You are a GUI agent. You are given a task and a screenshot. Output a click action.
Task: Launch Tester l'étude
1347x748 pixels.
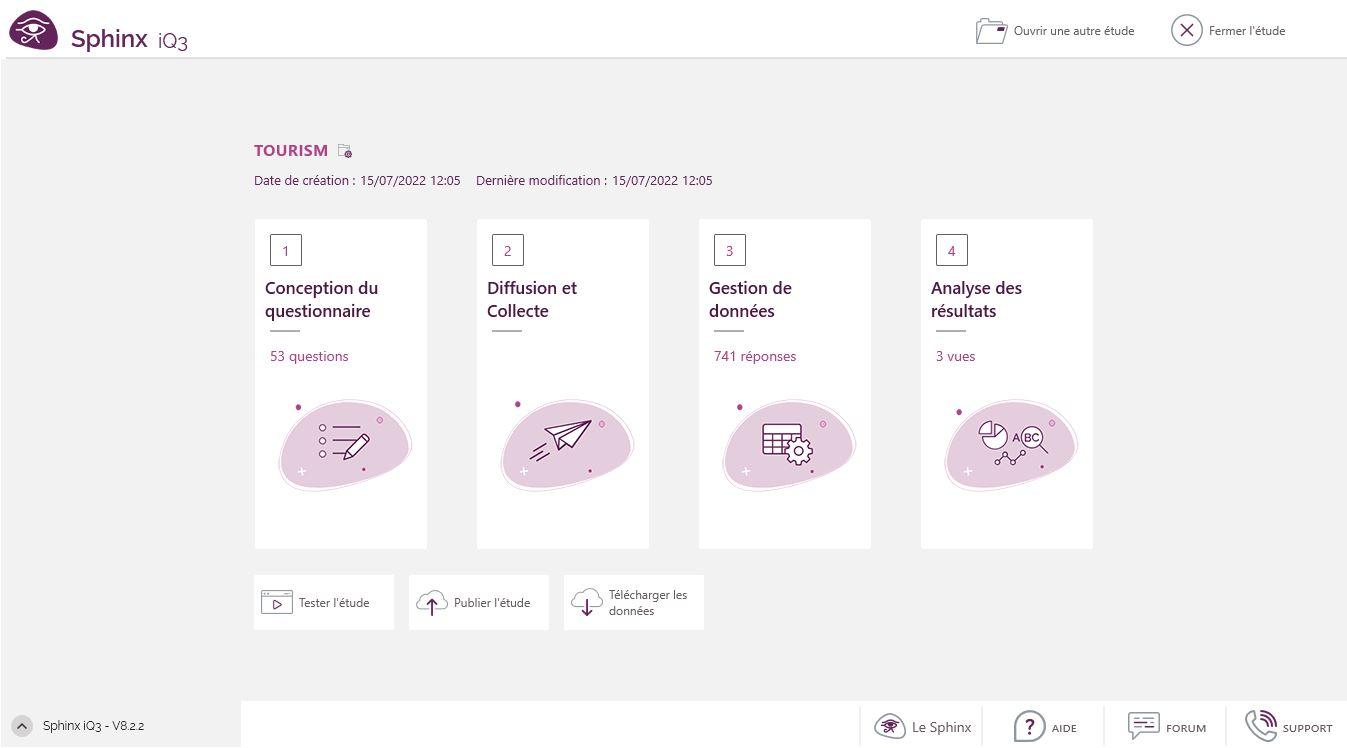click(x=323, y=602)
